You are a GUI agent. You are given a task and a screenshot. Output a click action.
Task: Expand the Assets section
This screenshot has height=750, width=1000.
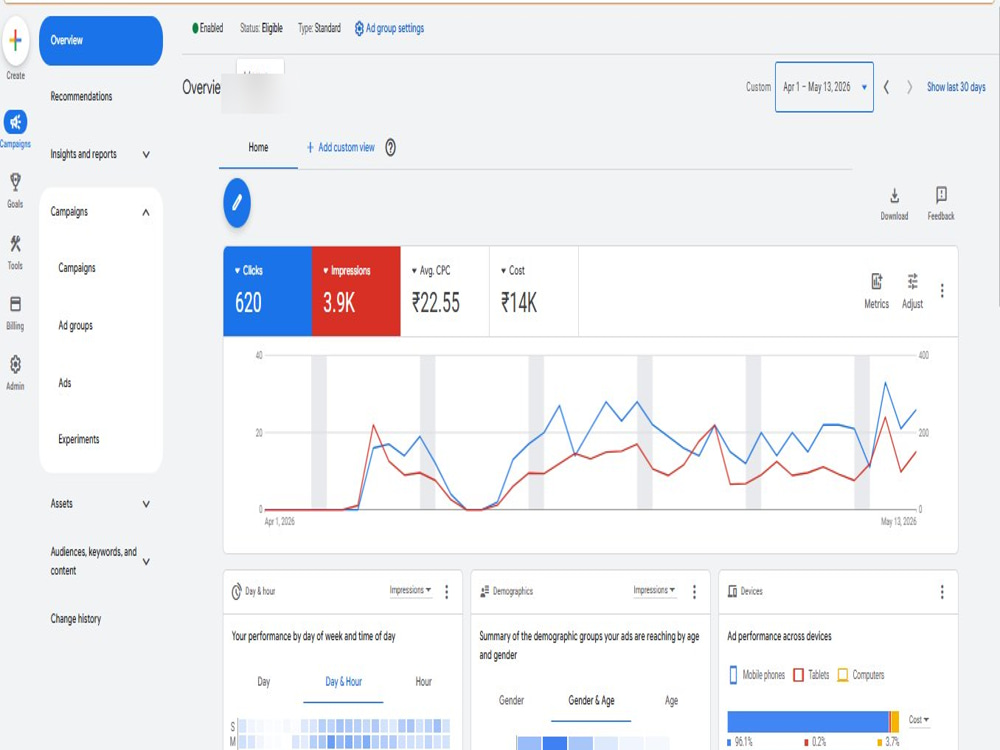coord(146,504)
